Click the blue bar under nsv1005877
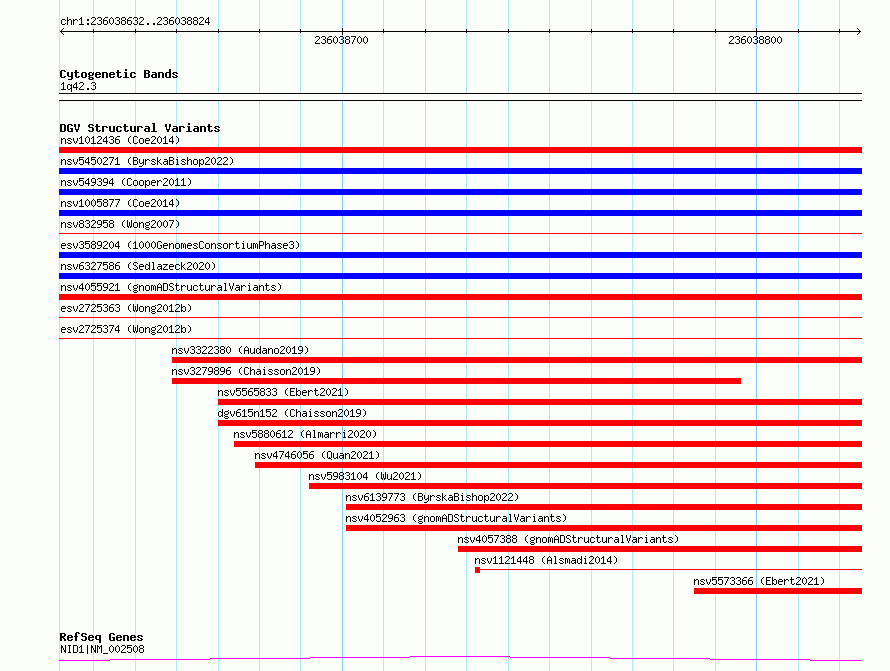 click(x=460, y=213)
